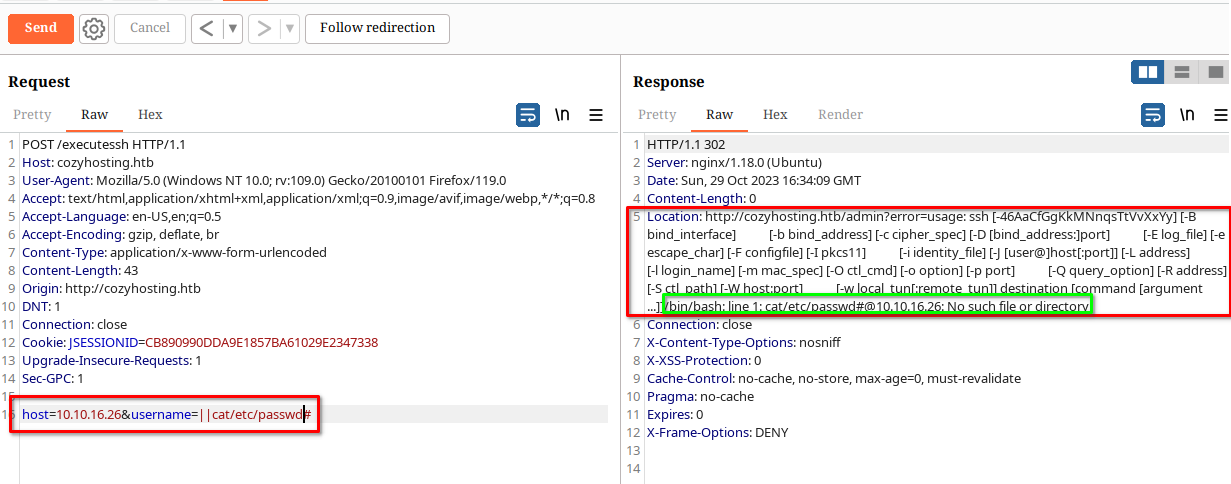Click the Cancel button

pos(150,28)
